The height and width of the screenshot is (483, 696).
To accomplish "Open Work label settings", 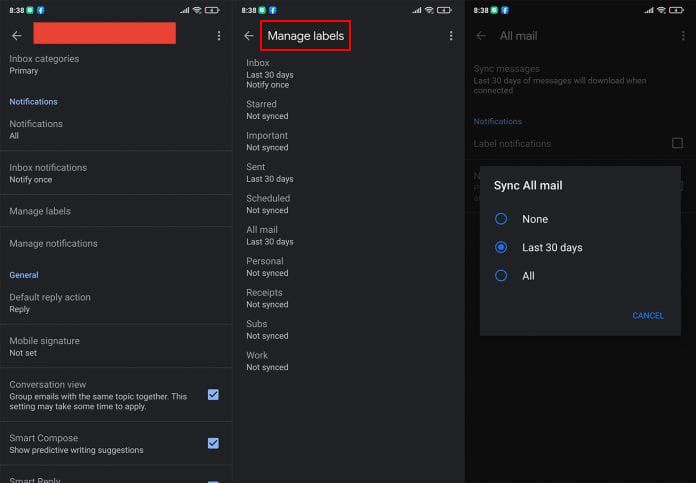I will [348, 361].
